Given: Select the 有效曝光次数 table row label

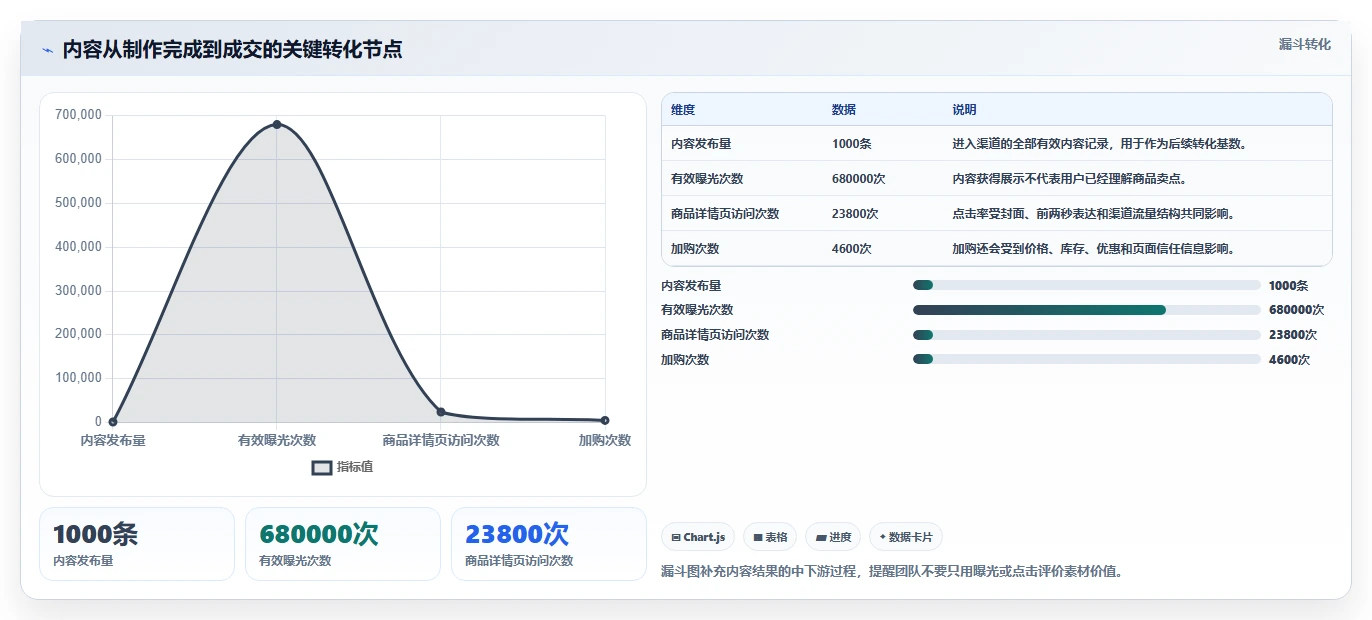Looking at the screenshot, I should click(x=707, y=179).
